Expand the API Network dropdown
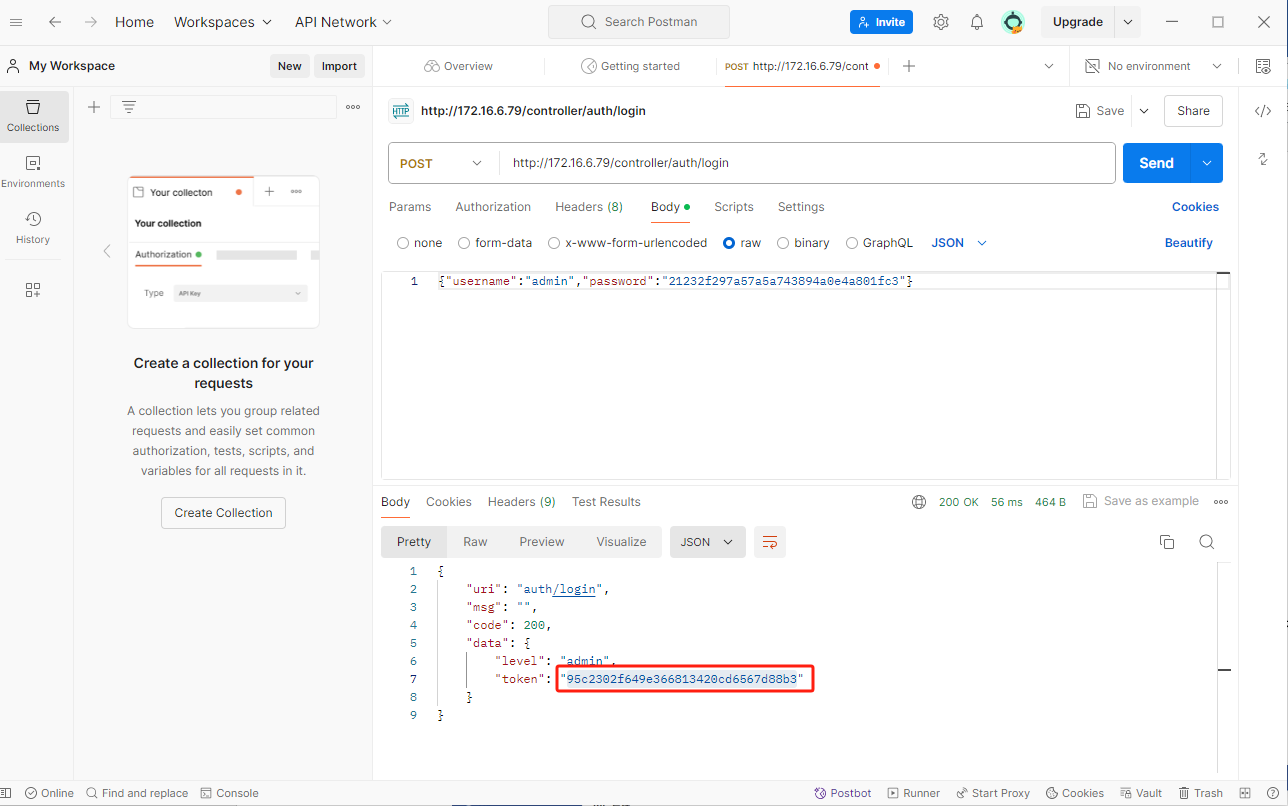1288x806 pixels. pos(343,22)
